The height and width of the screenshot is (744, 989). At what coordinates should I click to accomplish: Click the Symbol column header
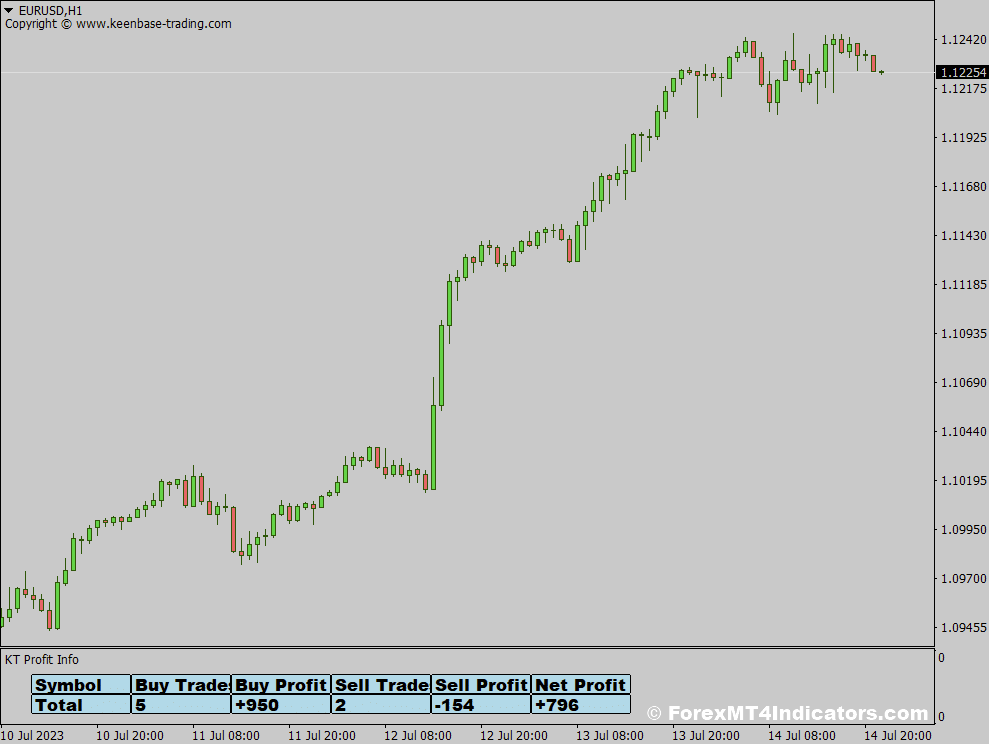pos(81,685)
